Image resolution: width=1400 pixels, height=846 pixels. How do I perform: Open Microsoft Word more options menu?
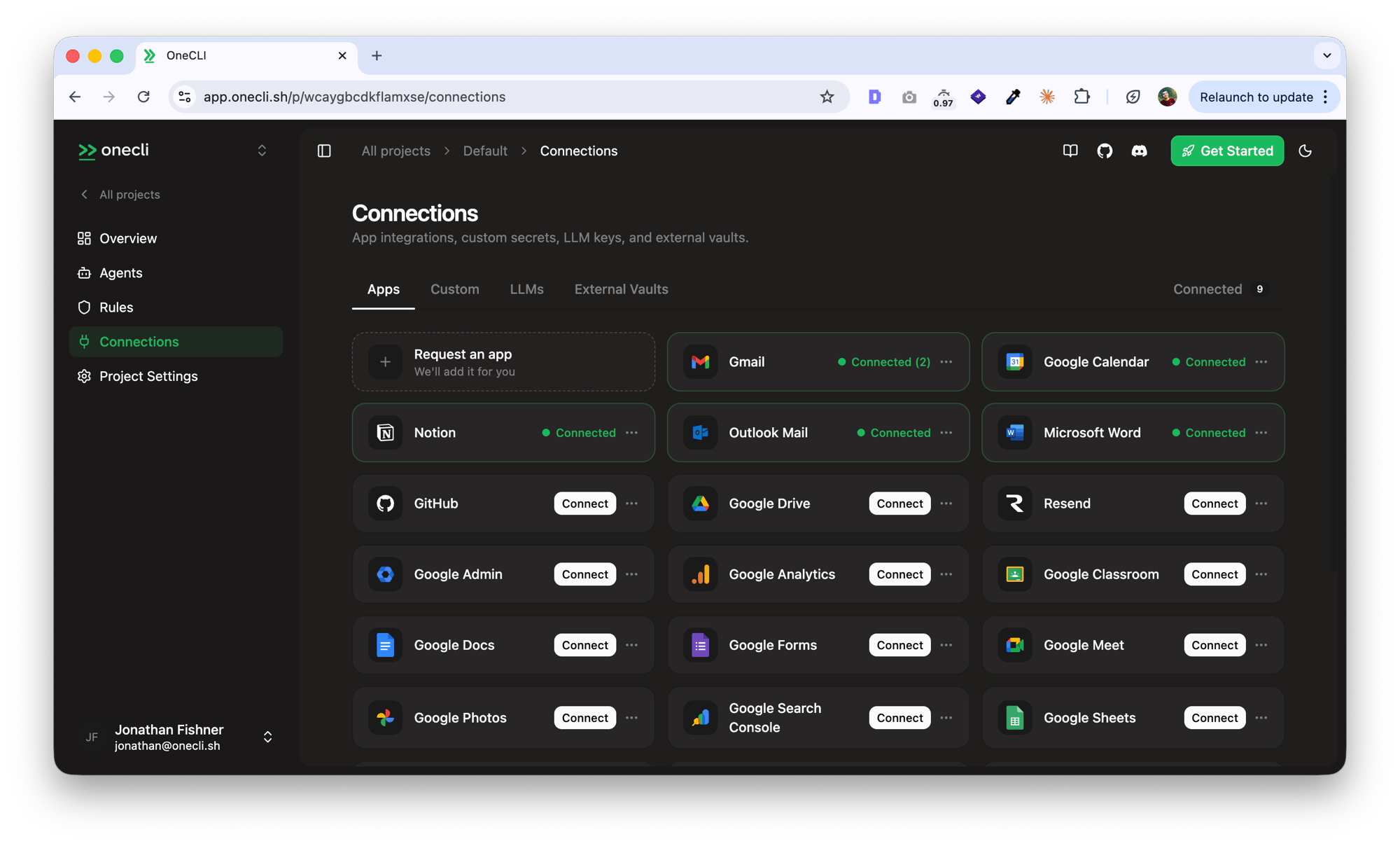[x=1261, y=433]
